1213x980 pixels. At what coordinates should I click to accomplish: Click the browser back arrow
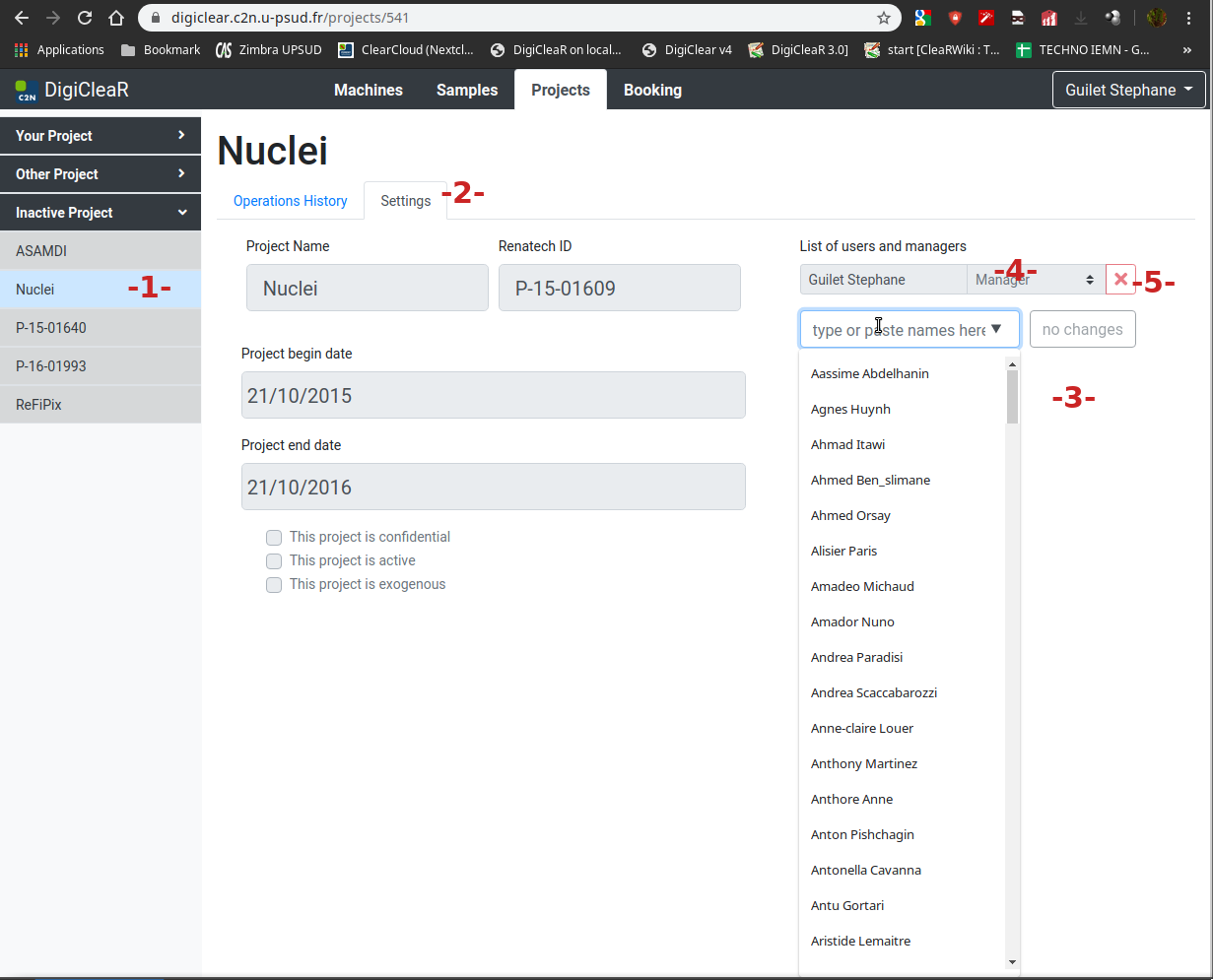click(x=22, y=18)
